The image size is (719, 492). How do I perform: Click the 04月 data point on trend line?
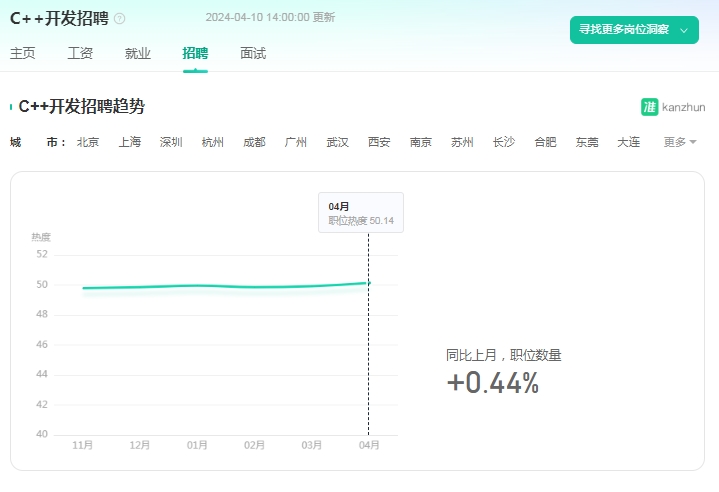coord(369,283)
